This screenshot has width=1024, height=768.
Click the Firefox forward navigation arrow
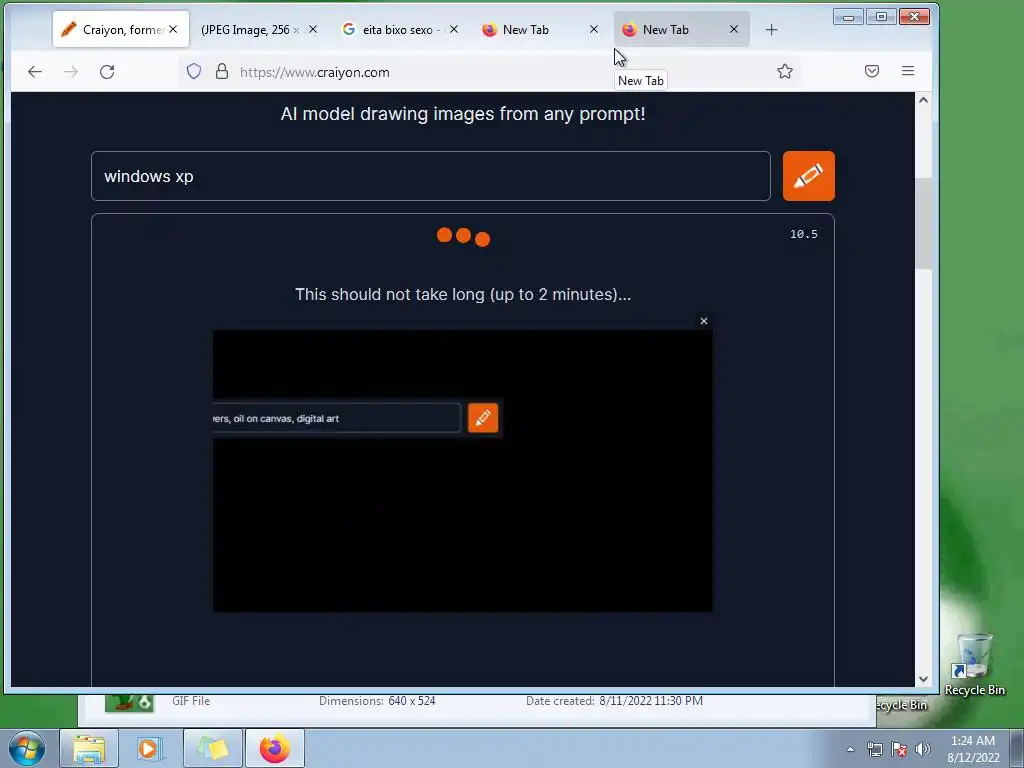[x=71, y=72]
